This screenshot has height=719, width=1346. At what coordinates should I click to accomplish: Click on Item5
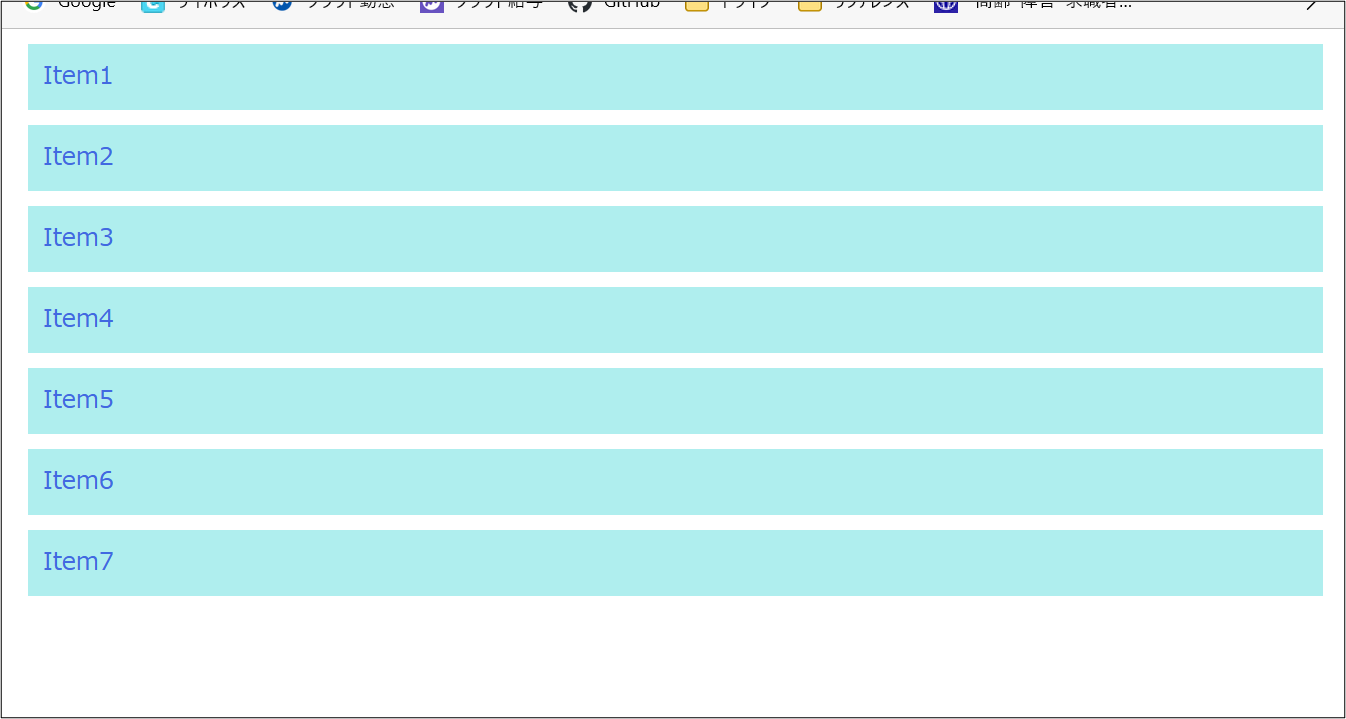[675, 401]
